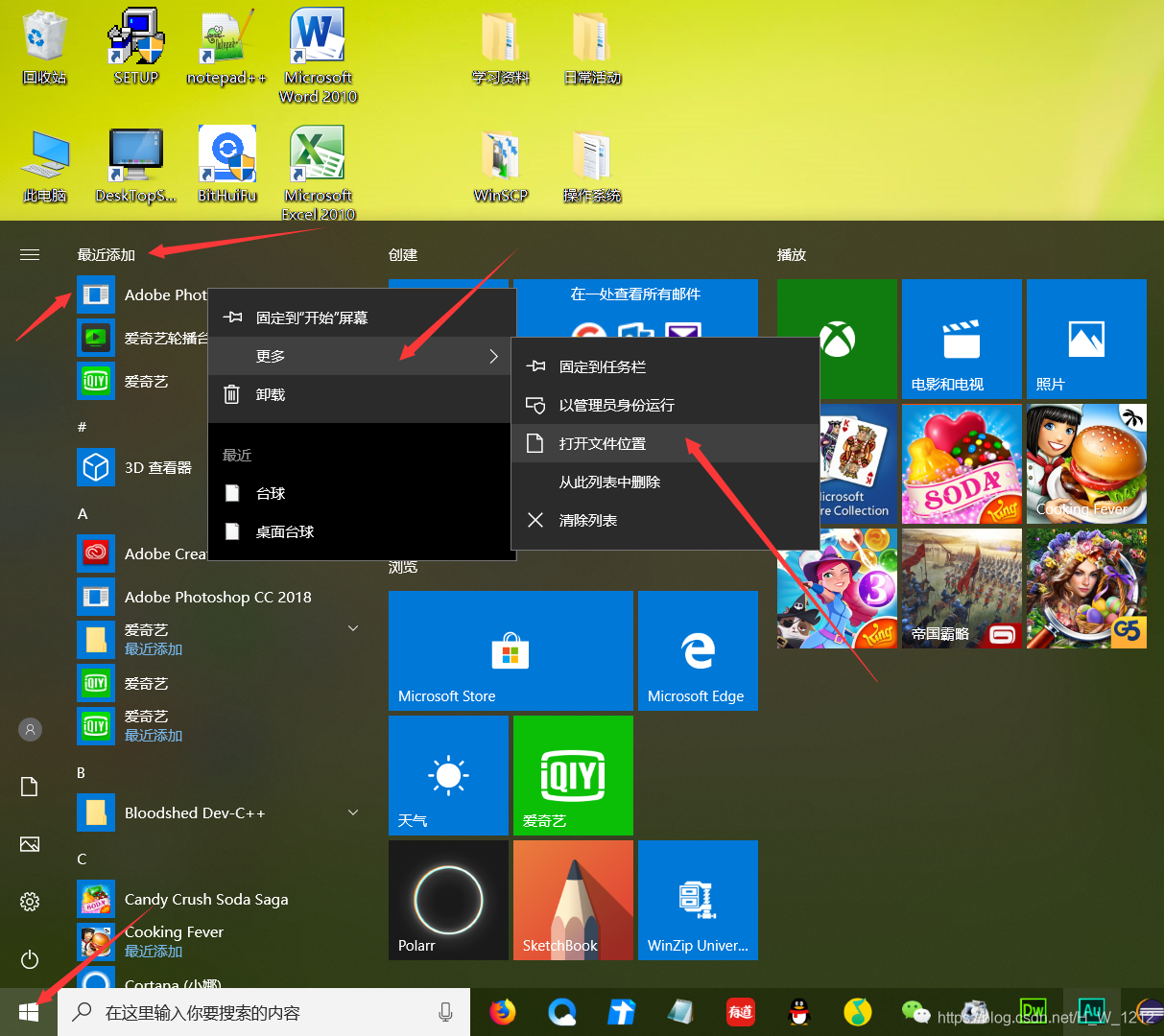The width and height of the screenshot is (1164, 1036).
Task: Choose 卸载 in the context menu
Action: [362, 394]
